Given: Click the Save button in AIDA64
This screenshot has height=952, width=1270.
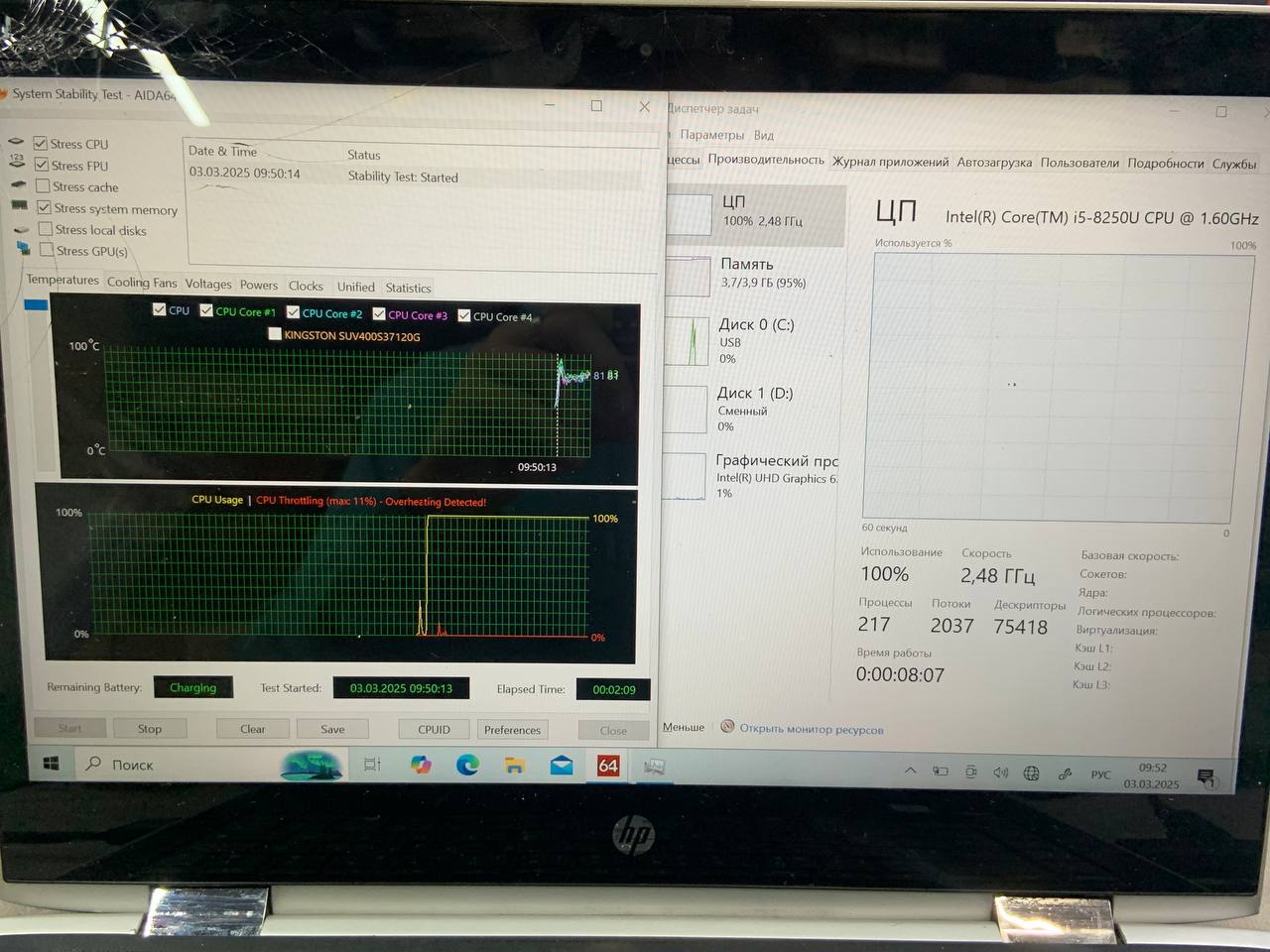Looking at the screenshot, I should click(332, 729).
